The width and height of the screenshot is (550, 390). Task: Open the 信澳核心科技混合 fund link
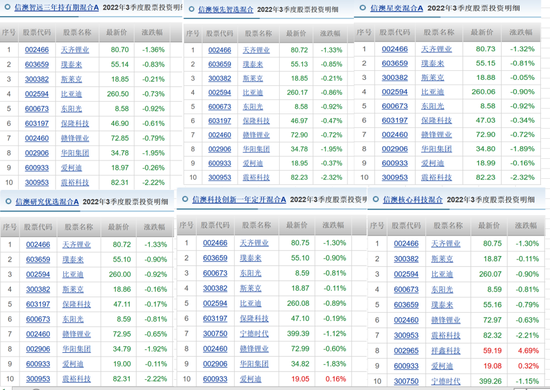click(412, 200)
